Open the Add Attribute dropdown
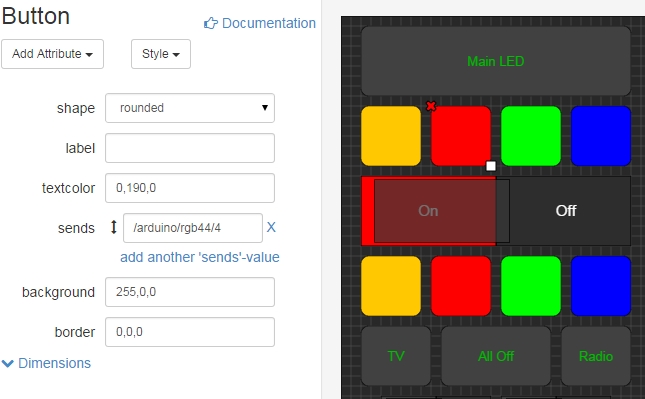This screenshot has height=399, width=645. point(52,54)
